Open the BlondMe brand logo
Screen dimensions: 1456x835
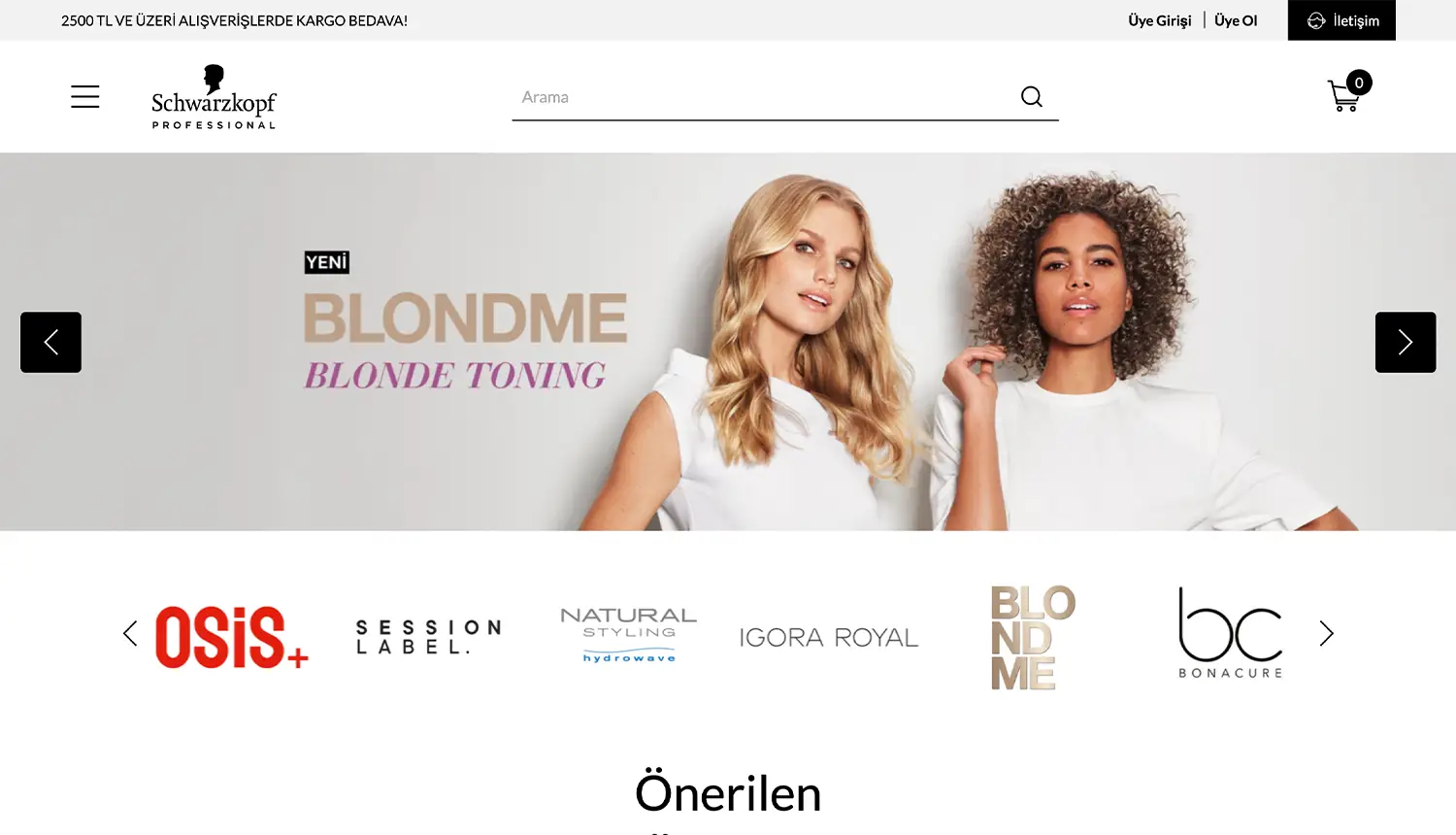1033,637
